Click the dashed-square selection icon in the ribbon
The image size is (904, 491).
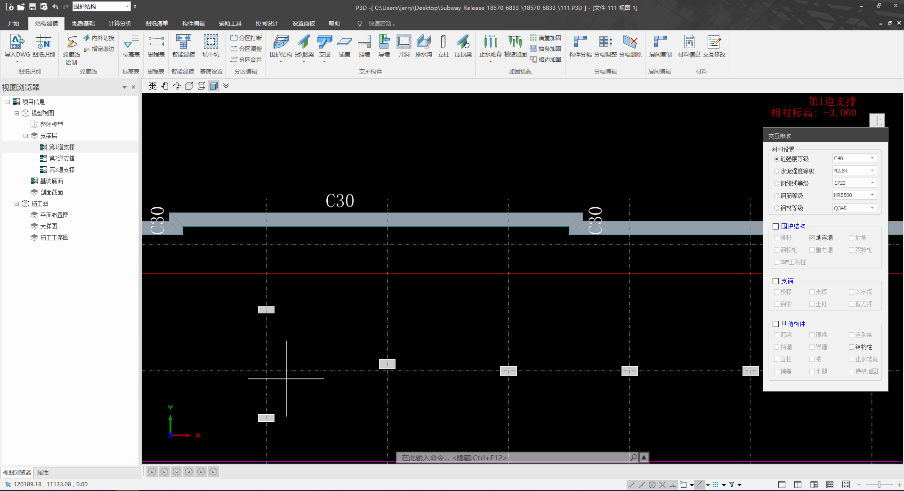211,41
